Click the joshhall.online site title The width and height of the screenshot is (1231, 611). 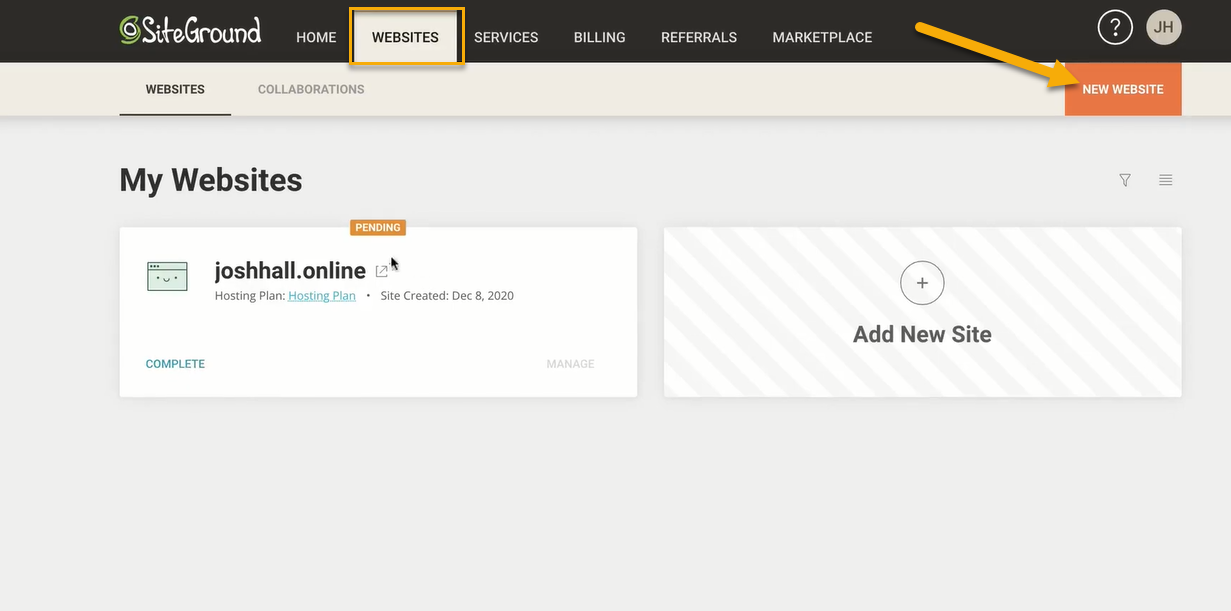[290, 270]
